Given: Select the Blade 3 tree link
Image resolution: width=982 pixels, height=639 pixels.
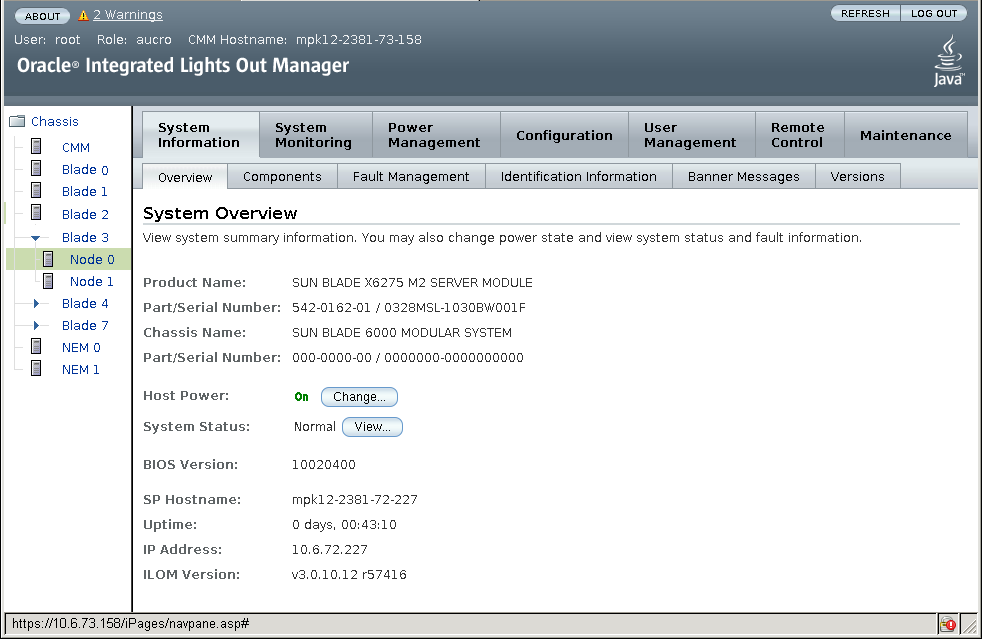Looking at the screenshot, I should pyautogui.click(x=85, y=237).
